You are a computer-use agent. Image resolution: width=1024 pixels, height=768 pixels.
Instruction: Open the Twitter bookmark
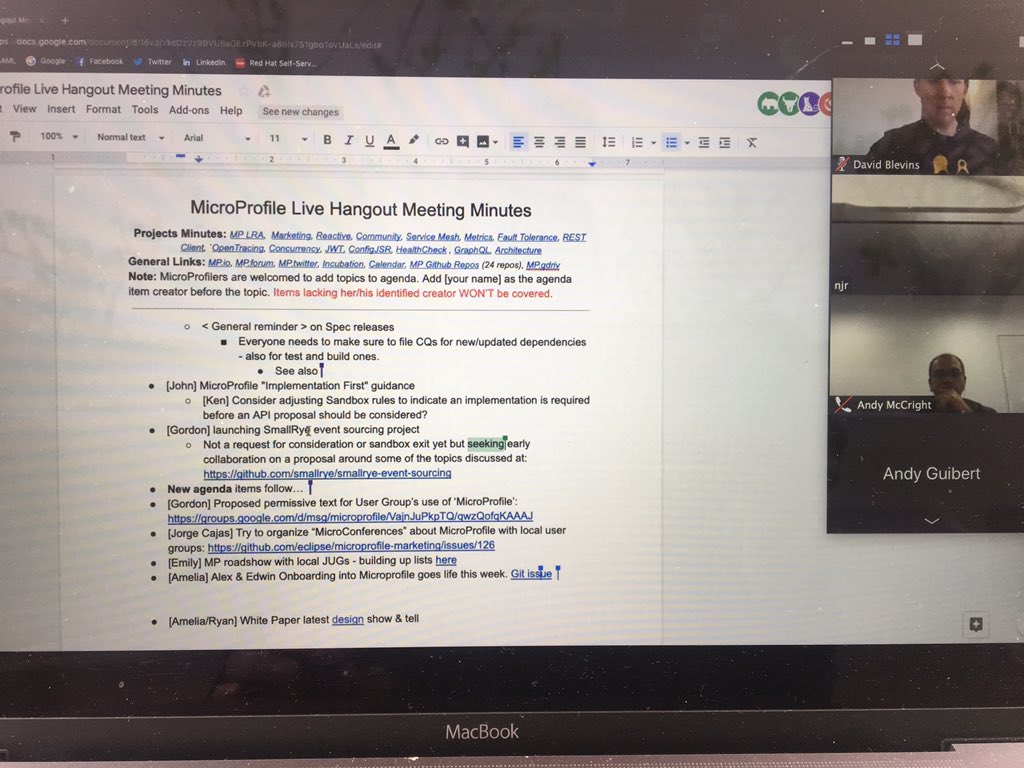pos(152,62)
